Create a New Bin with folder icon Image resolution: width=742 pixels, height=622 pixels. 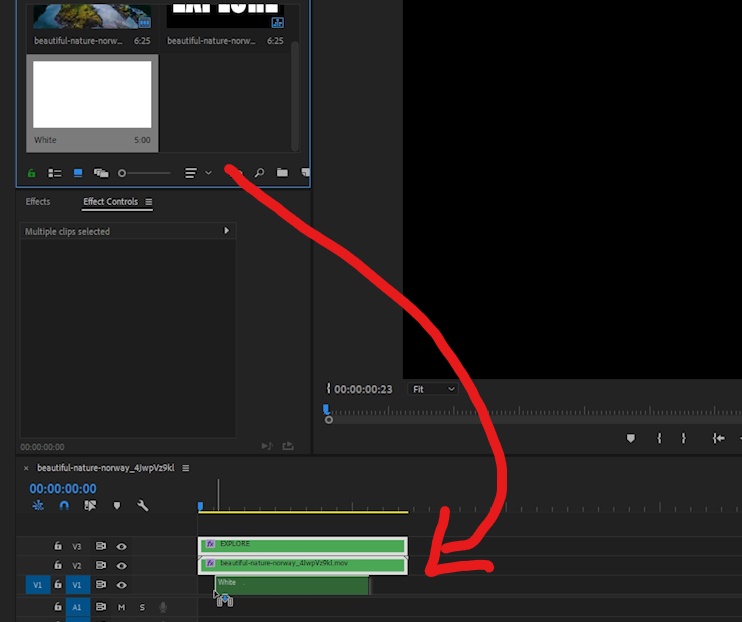pyautogui.click(x=283, y=172)
